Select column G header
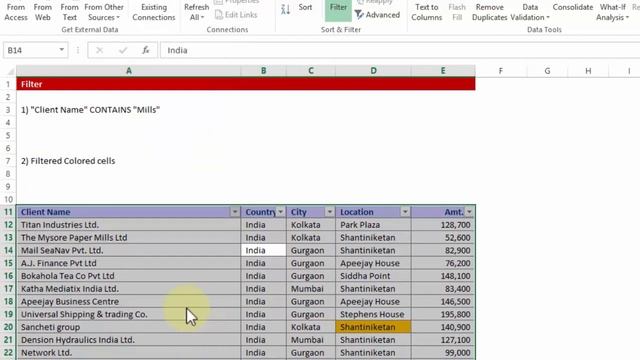 tap(547, 71)
